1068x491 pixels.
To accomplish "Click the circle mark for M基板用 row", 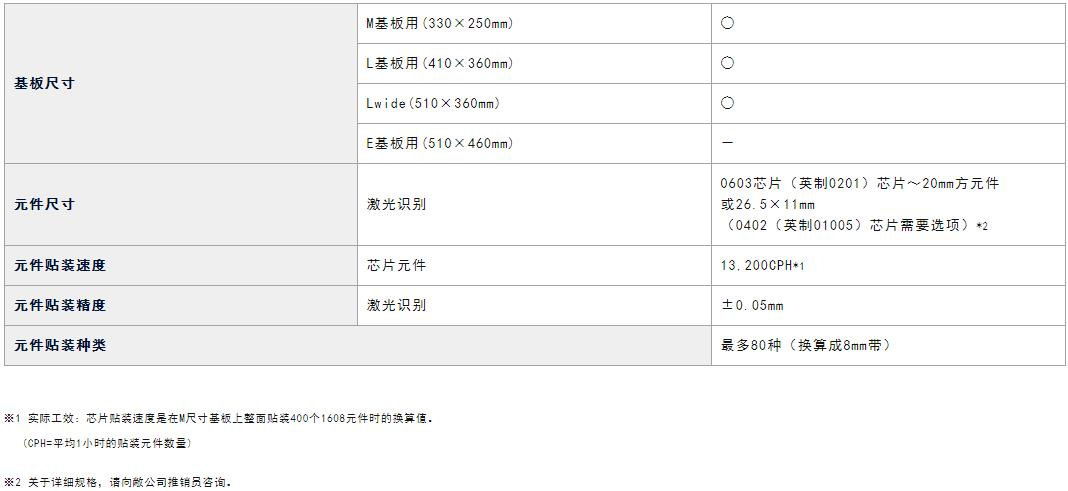I will (727, 23).
